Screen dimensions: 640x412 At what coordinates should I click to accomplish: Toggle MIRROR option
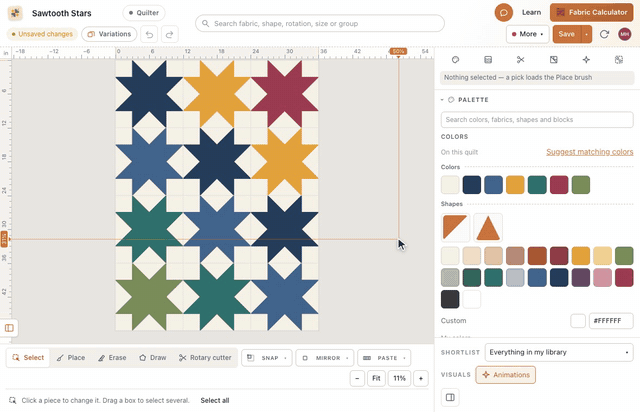click(322, 358)
